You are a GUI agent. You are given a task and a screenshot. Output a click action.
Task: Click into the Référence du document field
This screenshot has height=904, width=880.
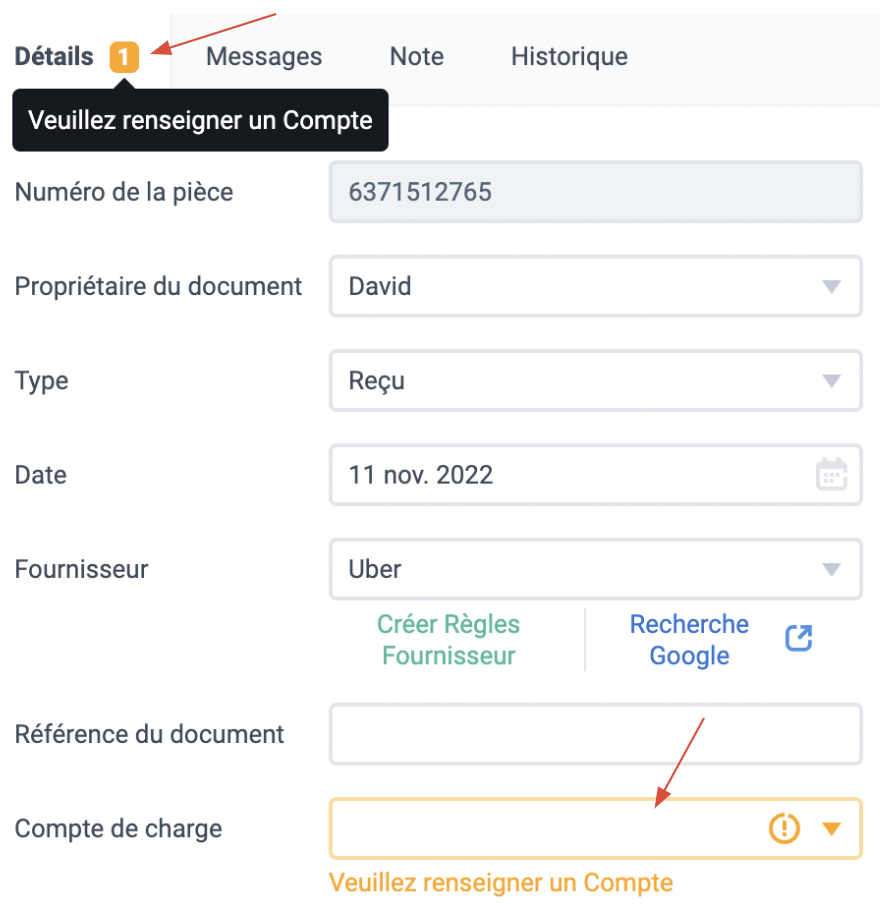(x=596, y=734)
